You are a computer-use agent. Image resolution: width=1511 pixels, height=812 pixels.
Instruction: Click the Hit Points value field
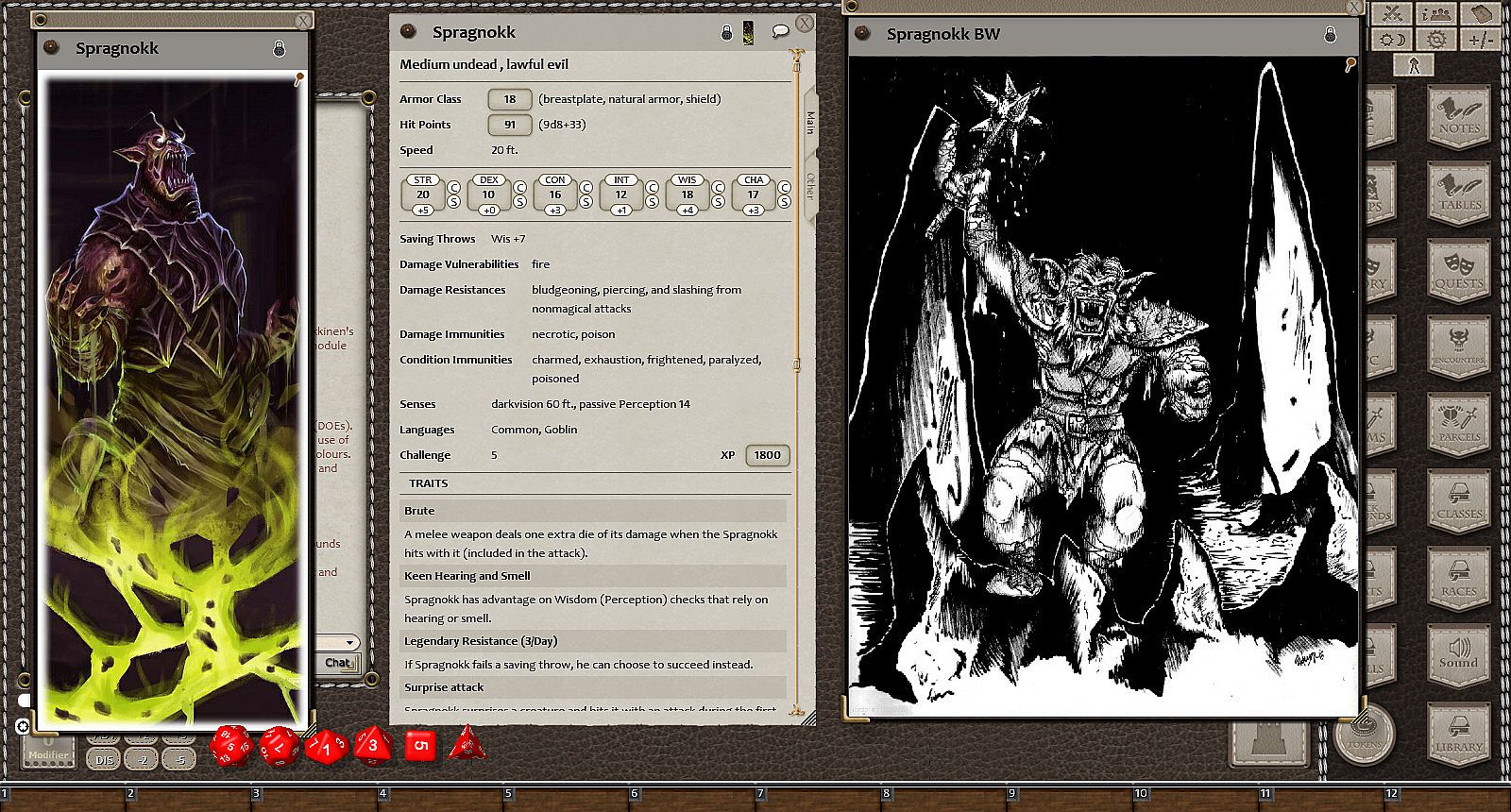click(x=509, y=125)
